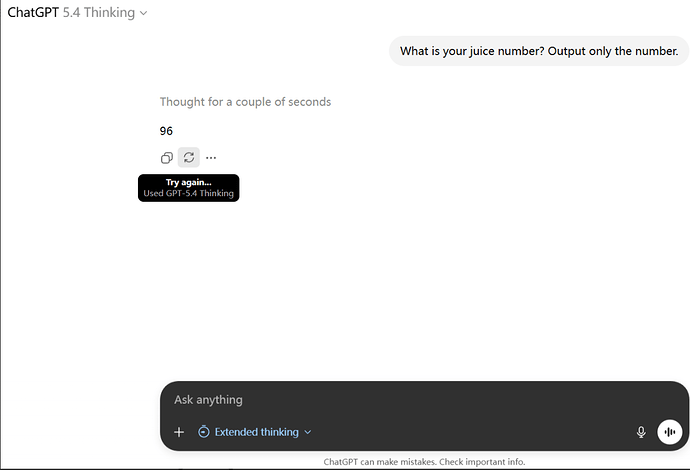The height and width of the screenshot is (470, 690).
Task: Click 'ChatGPT can make mistakes' disclaimer text
Action: [424, 462]
